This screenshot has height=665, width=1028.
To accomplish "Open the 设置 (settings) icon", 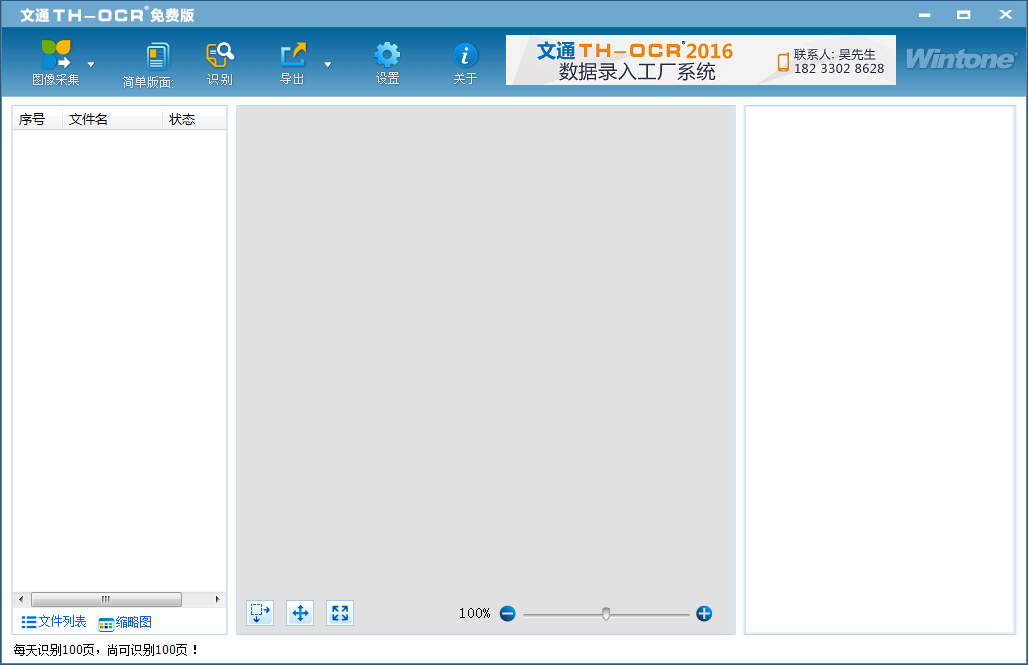I will pos(386,62).
